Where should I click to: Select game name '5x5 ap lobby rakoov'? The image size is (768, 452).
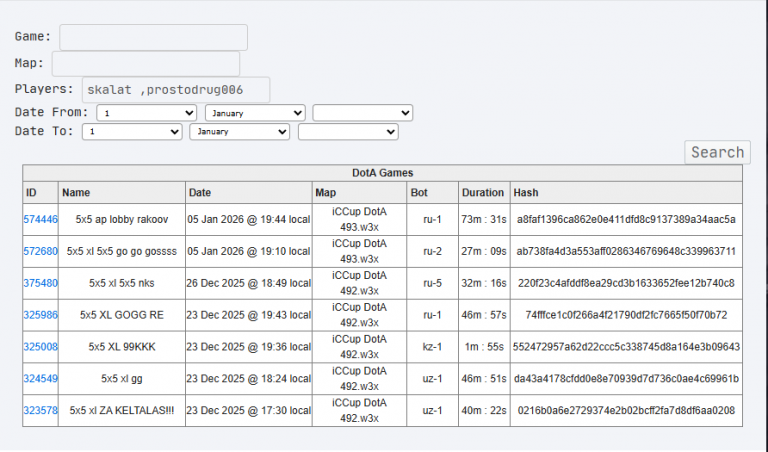(122, 219)
